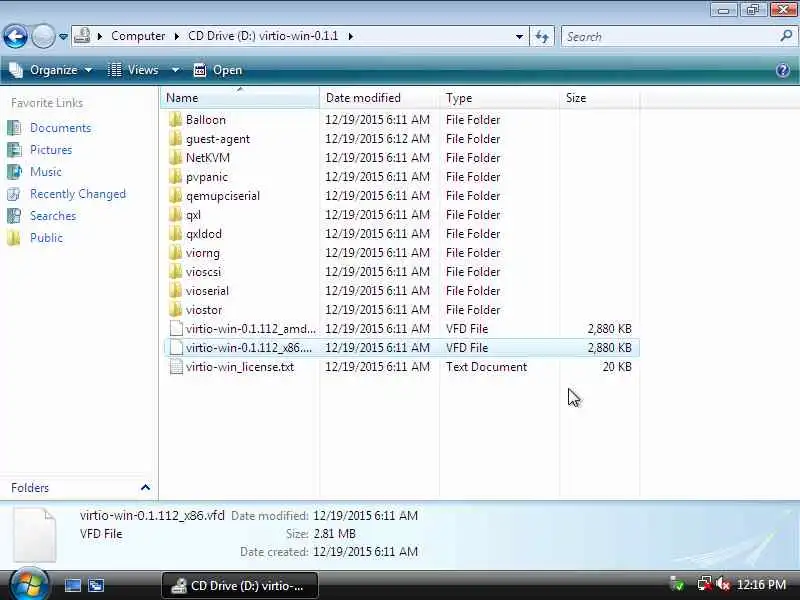Sort by the Date modified column
The width and height of the screenshot is (800, 600).
(379, 97)
